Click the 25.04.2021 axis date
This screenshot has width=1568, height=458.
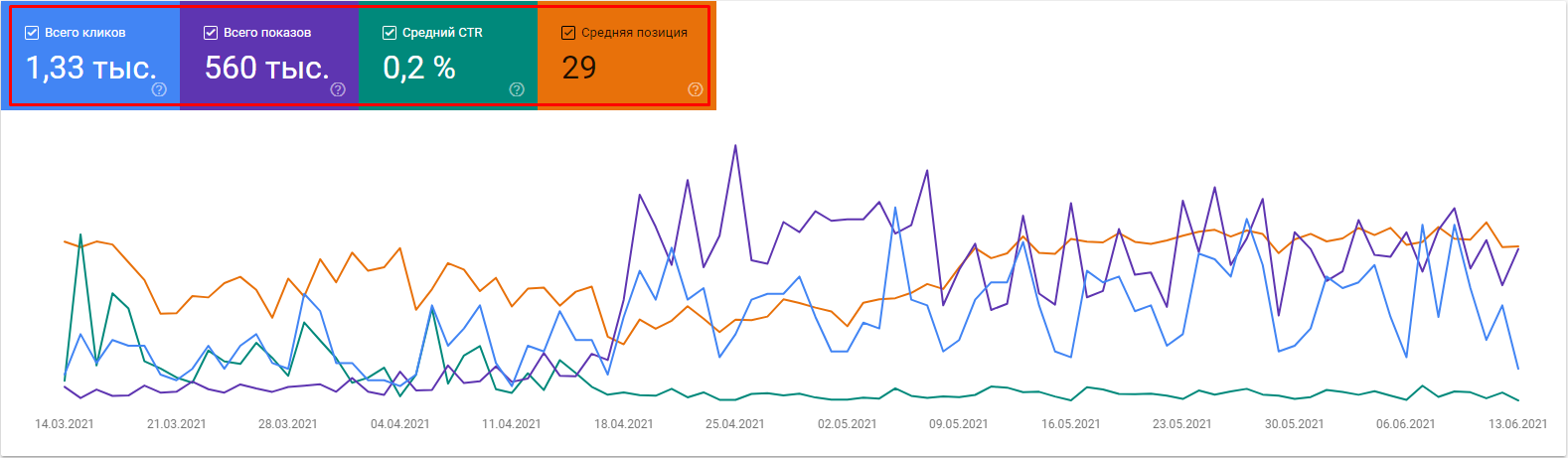[735, 424]
